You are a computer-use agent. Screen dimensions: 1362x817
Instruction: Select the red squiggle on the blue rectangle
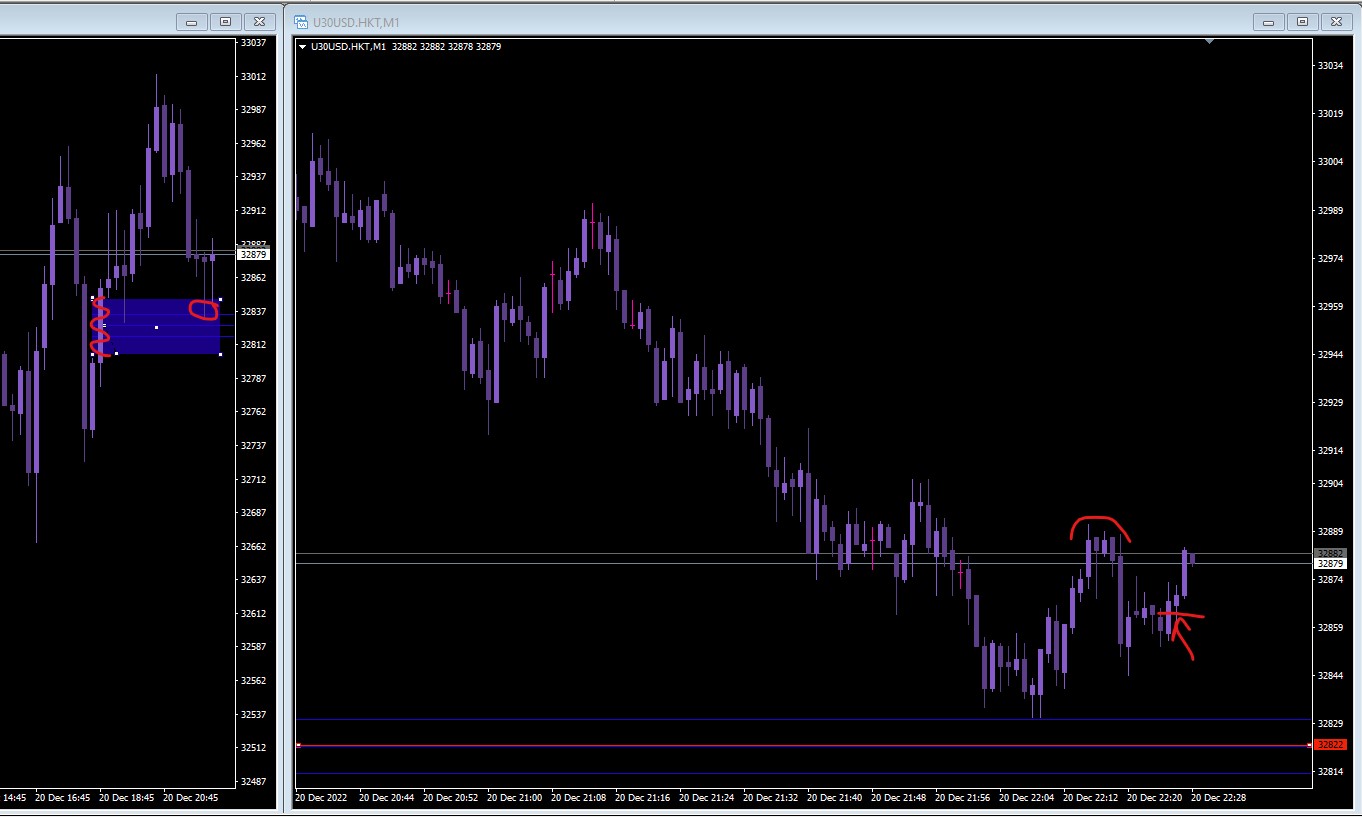click(x=101, y=326)
